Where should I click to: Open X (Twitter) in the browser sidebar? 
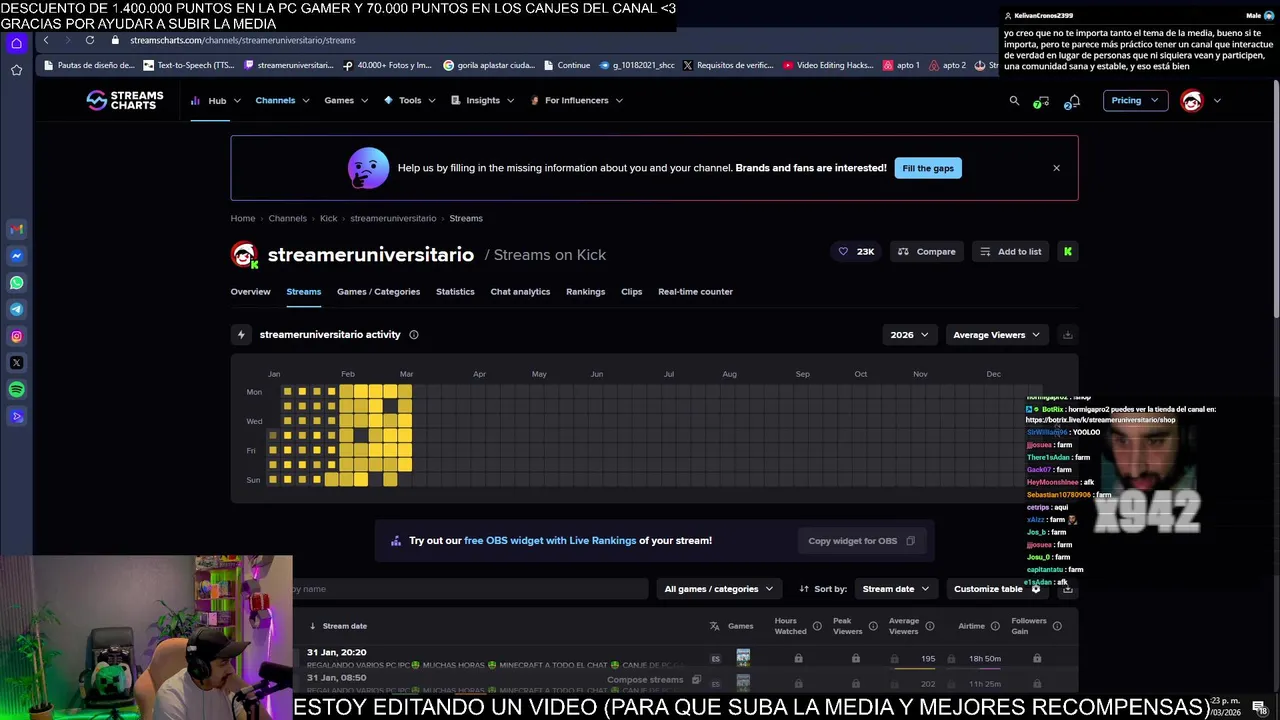[16, 363]
